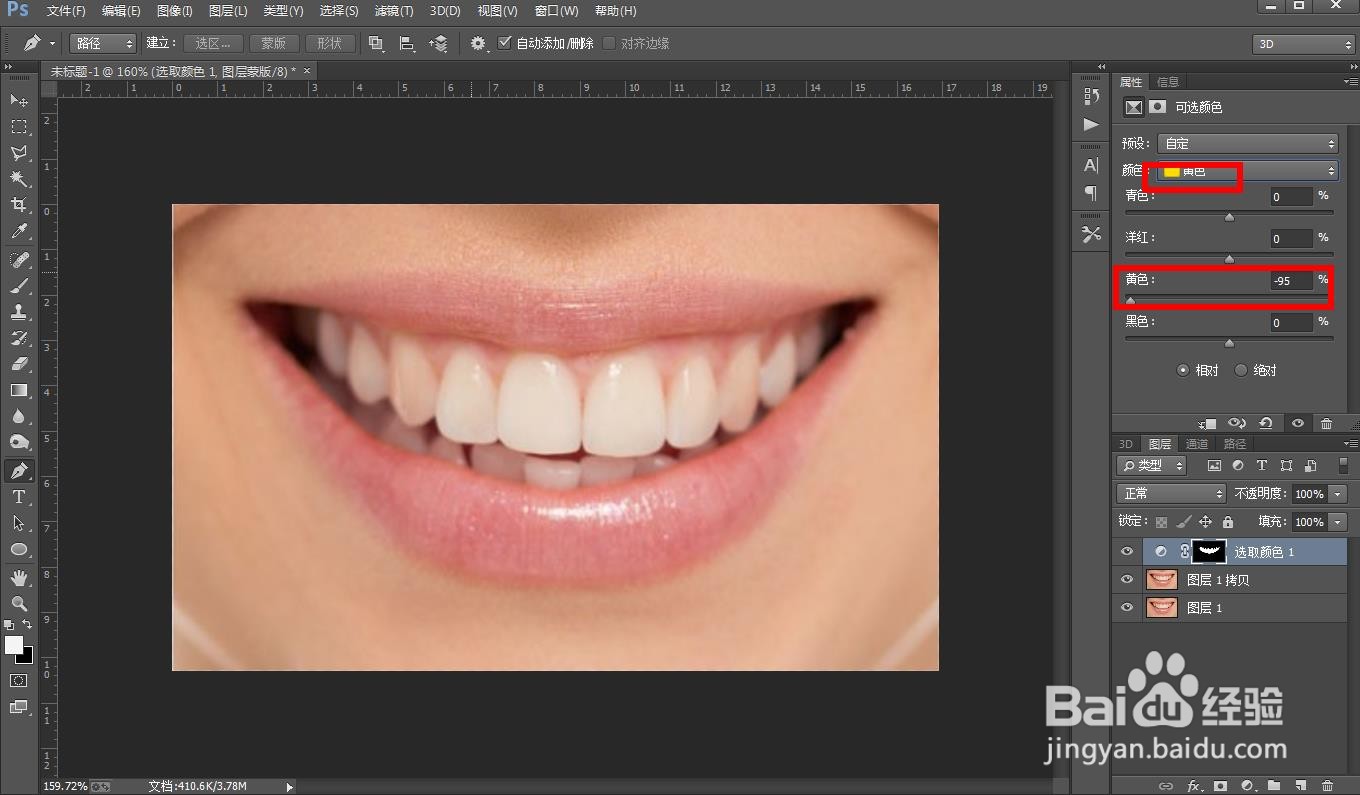Image resolution: width=1360 pixels, height=795 pixels.
Task: Select the Horizontal Type tool
Action: pos(19,497)
